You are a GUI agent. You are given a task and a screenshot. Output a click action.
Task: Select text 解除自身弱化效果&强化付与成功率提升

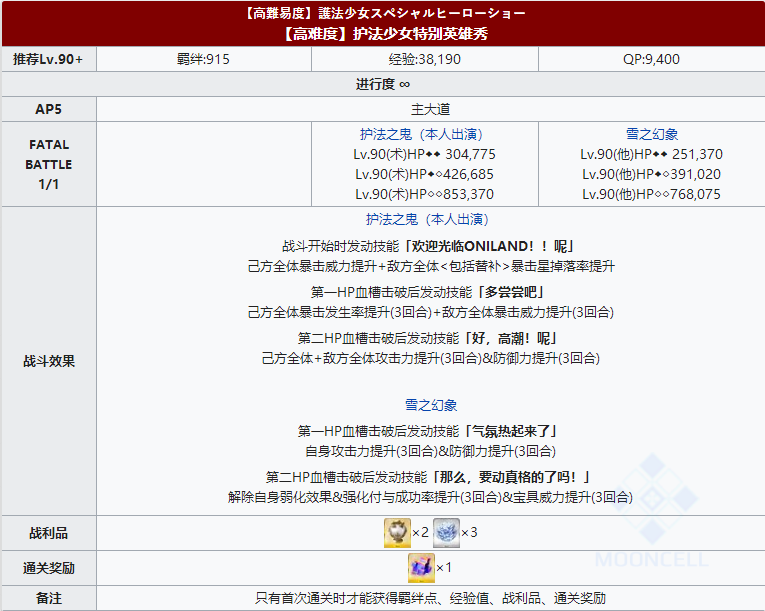pos(343,497)
